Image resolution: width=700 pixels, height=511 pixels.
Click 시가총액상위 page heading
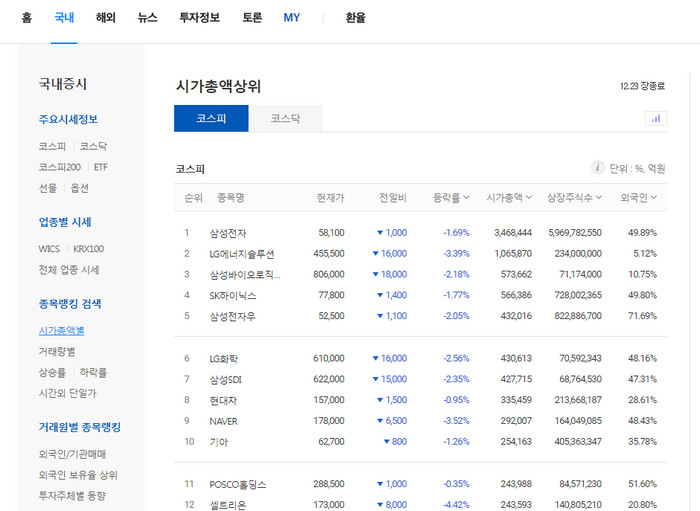point(218,86)
